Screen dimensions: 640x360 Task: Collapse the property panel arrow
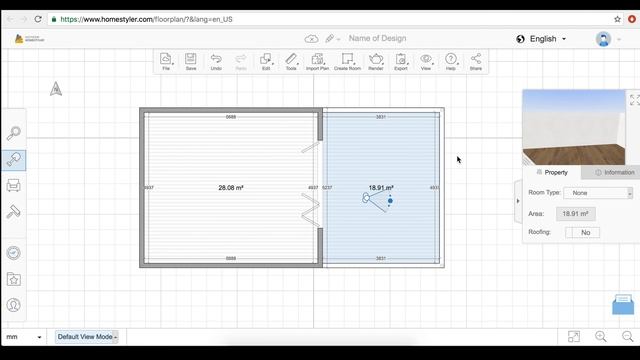tap(518, 201)
